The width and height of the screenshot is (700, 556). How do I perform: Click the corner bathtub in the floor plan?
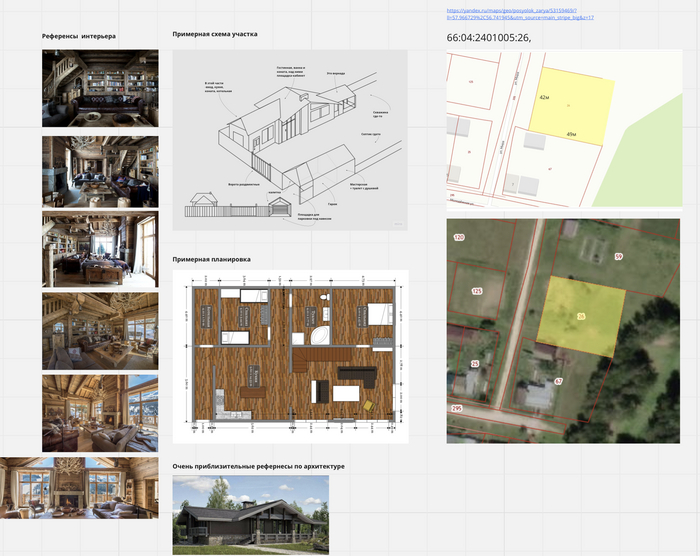click(320, 335)
